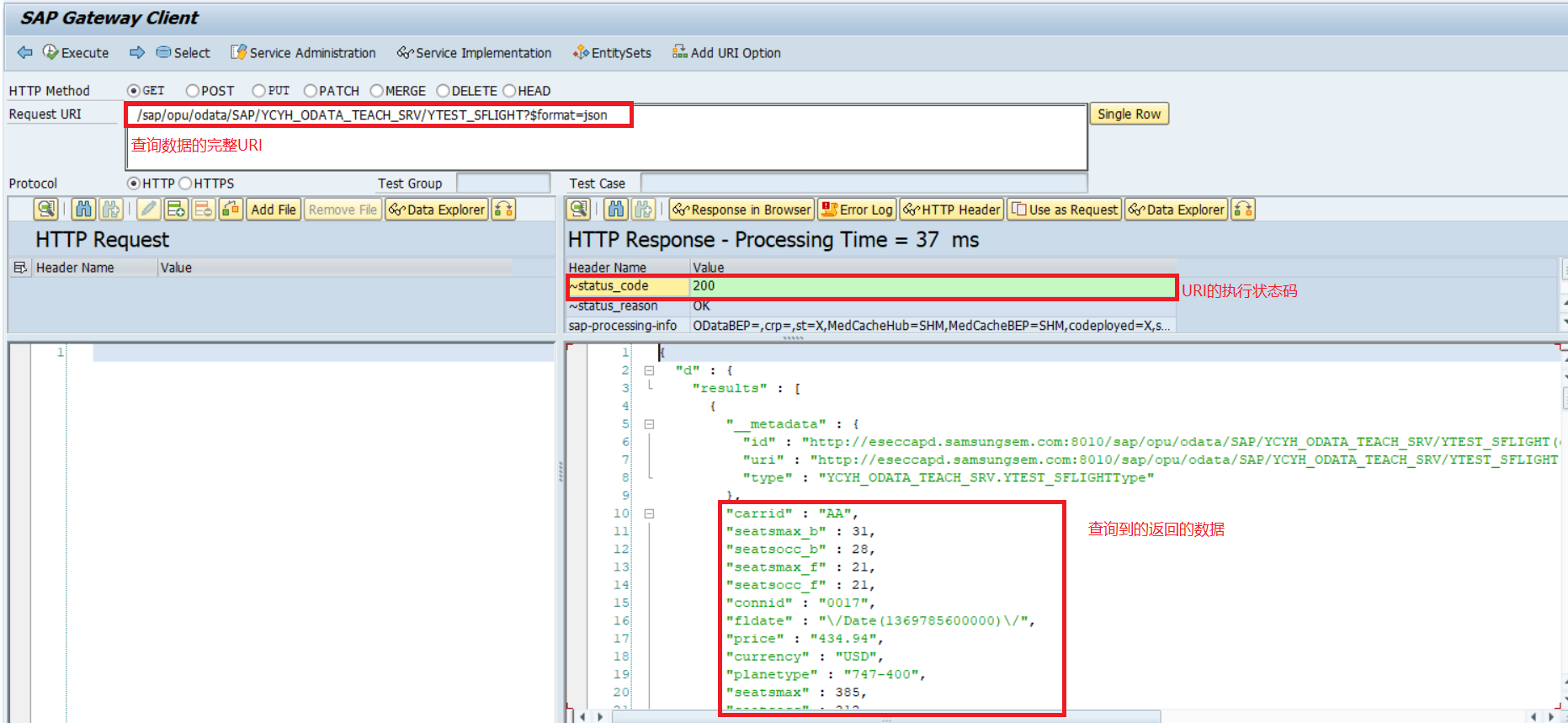Click the Add File button
The width and height of the screenshot is (1568, 723).
(x=274, y=210)
